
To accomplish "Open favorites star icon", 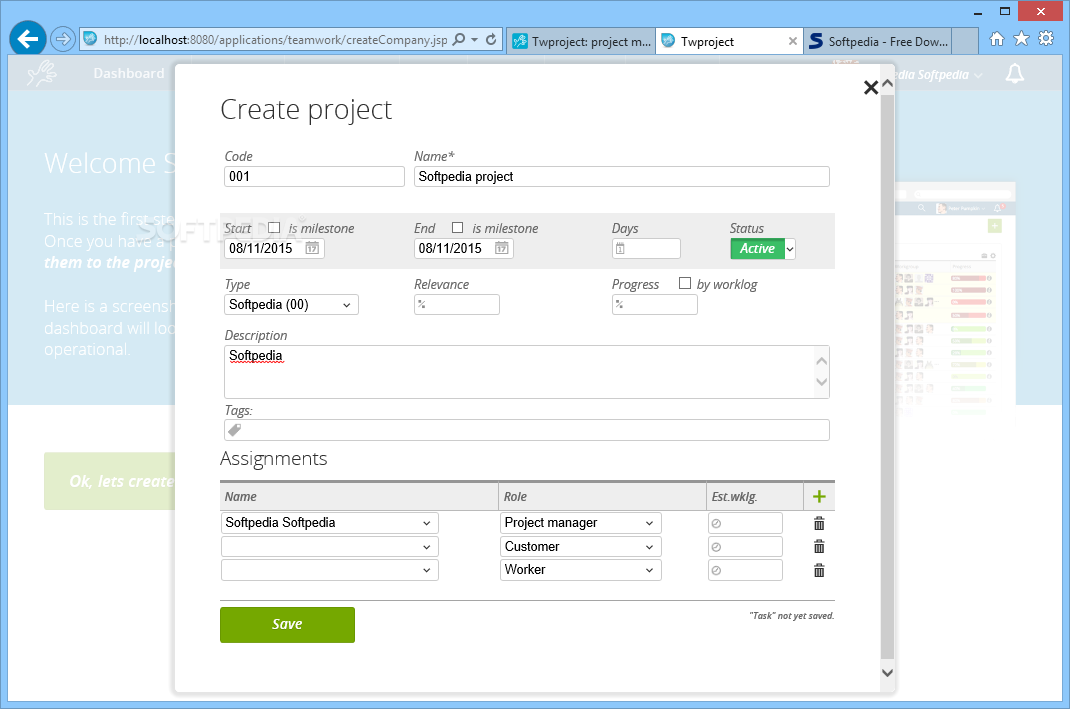I will point(1022,39).
